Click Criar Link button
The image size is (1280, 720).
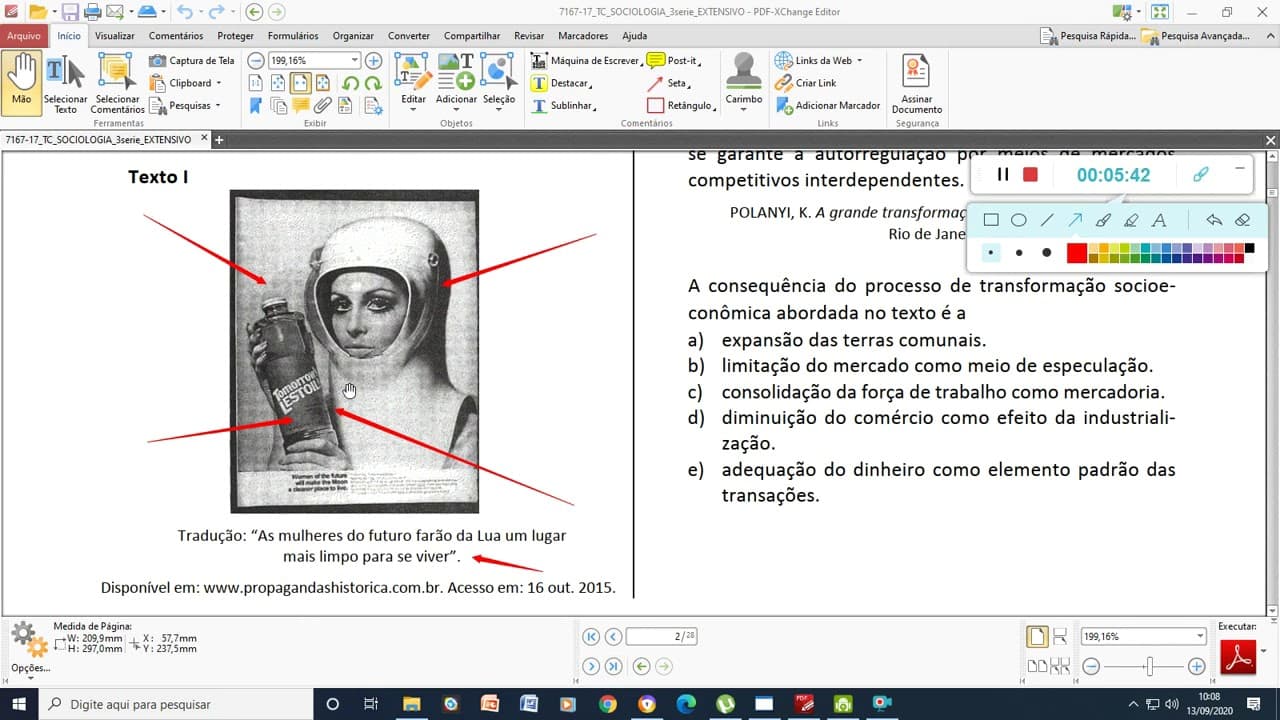tap(806, 83)
